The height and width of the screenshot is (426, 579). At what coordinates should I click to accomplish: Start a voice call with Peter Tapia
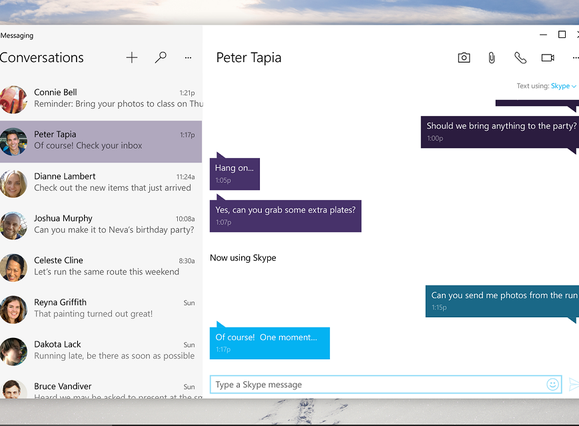(520, 58)
